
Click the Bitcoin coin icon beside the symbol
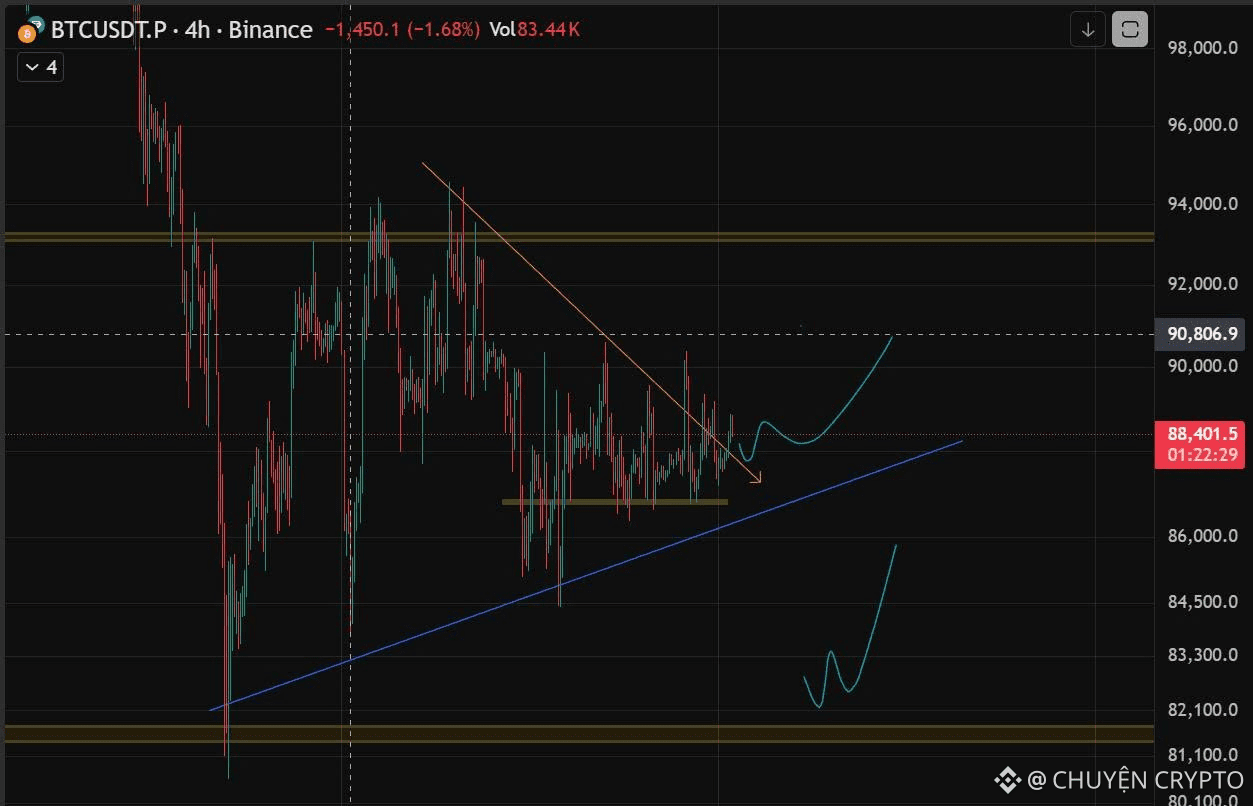pos(28,32)
